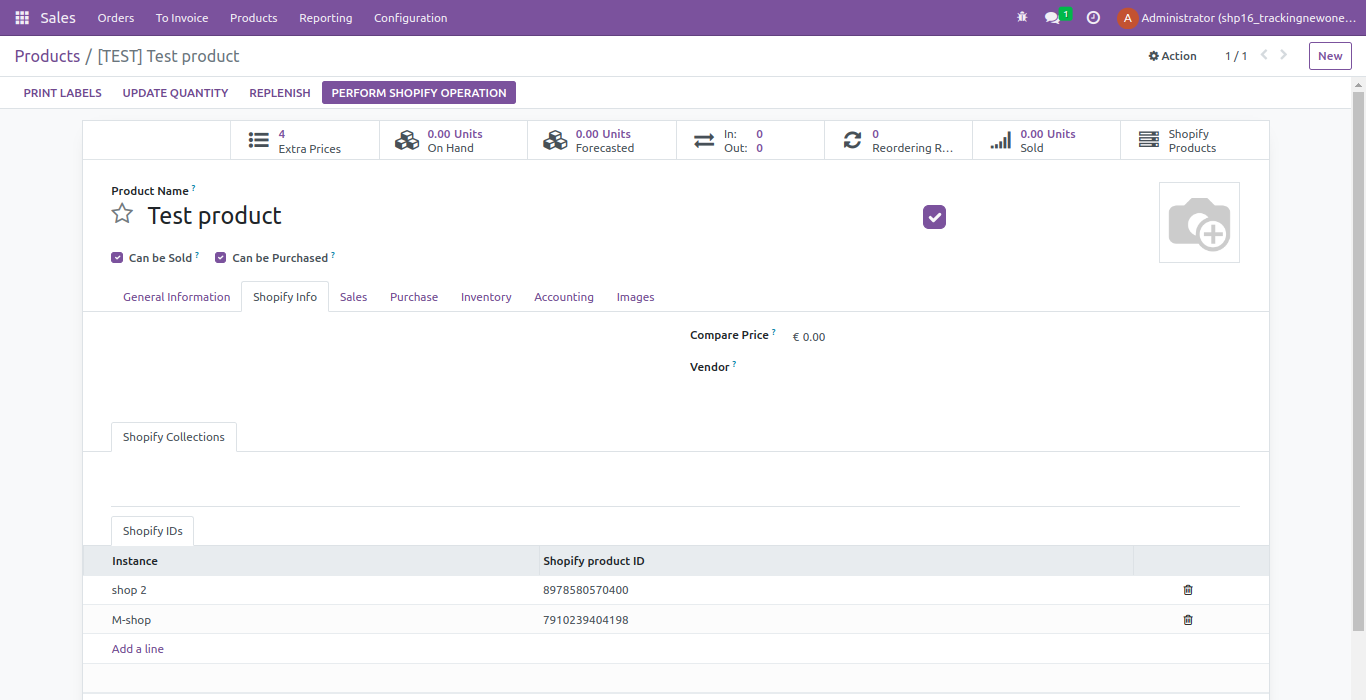Open the apps grid menu icon
Image resolution: width=1366 pixels, height=700 pixels.
click(22, 18)
